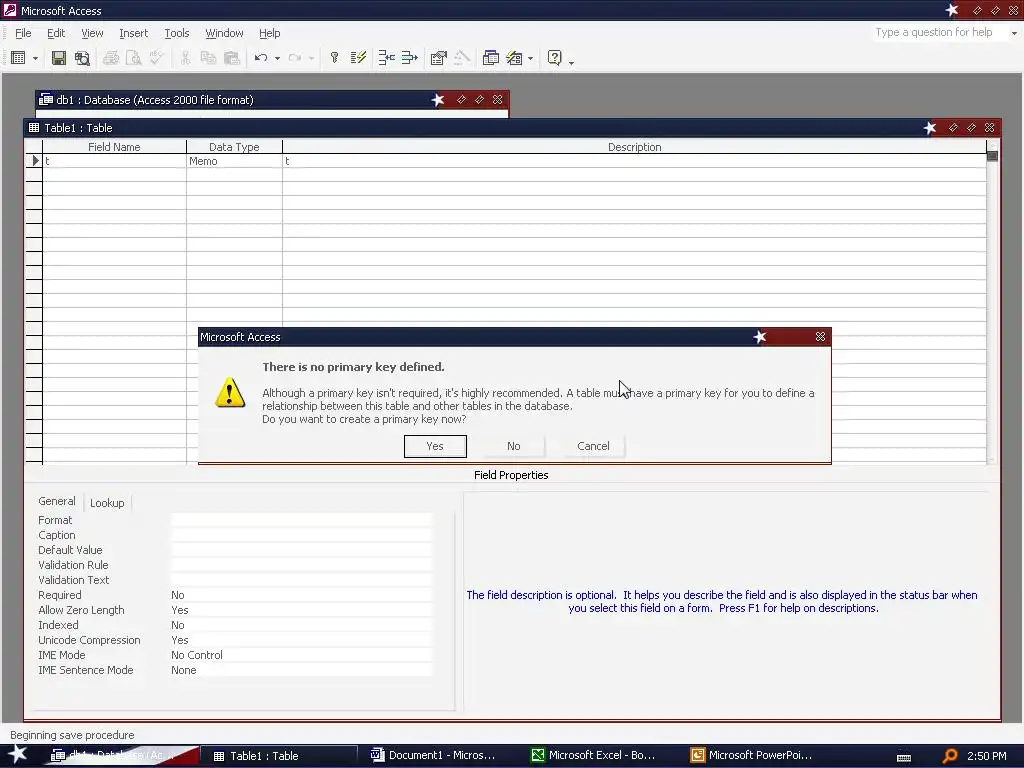Switch to the Lookup field properties tab

pos(107,503)
